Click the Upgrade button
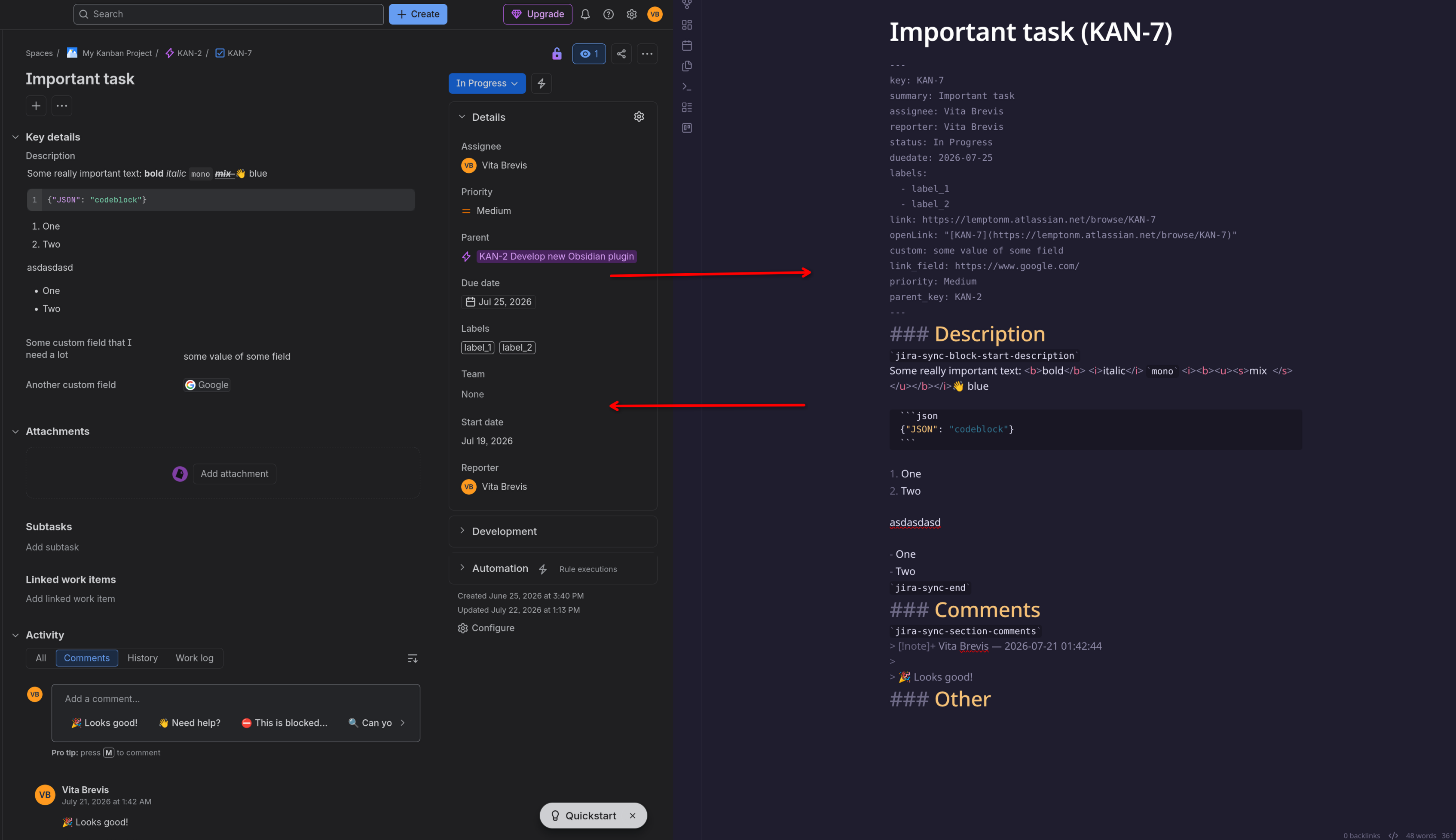The image size is (1456, 840). point(538,15)
